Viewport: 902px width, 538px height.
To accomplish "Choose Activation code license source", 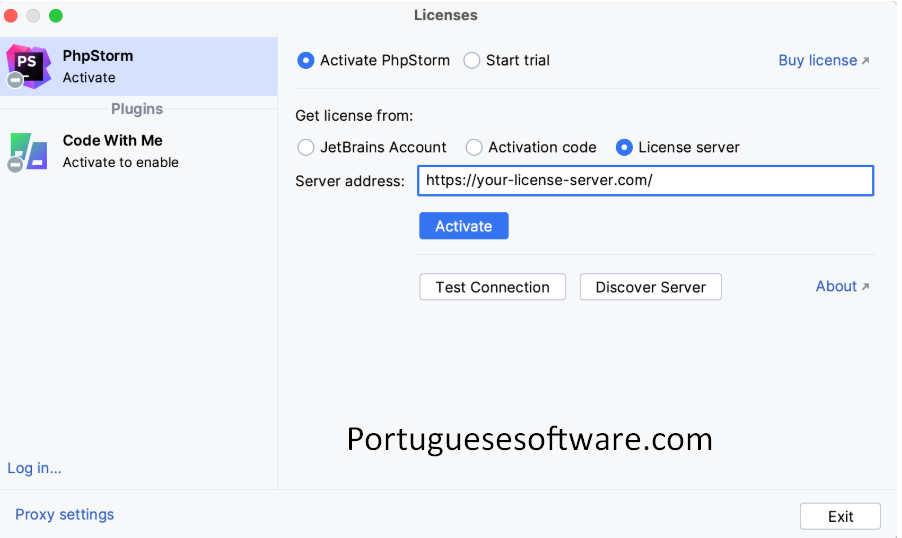I will [474, 147].
